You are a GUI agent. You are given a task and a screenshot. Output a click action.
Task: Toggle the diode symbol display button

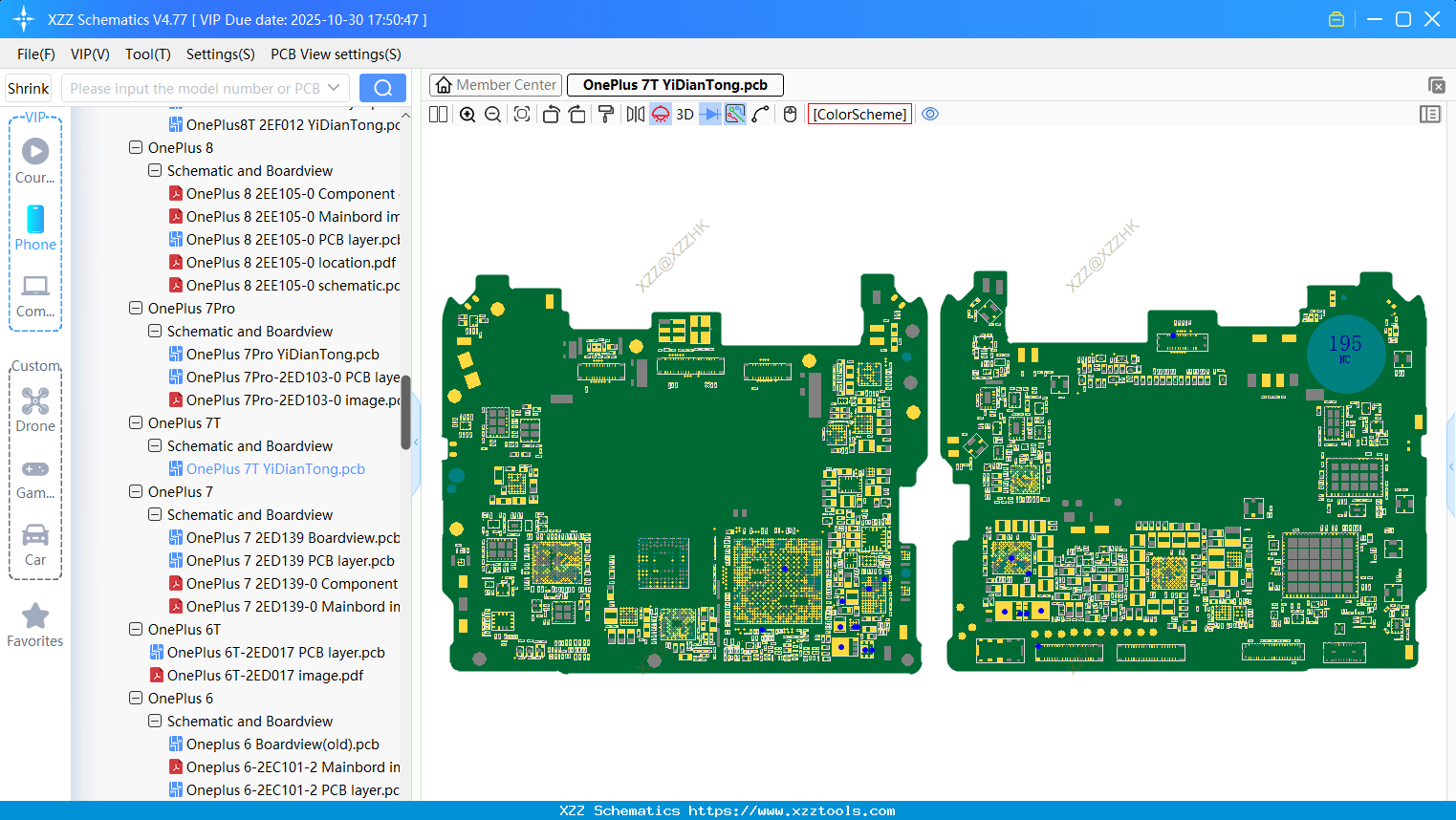point(709,115)
